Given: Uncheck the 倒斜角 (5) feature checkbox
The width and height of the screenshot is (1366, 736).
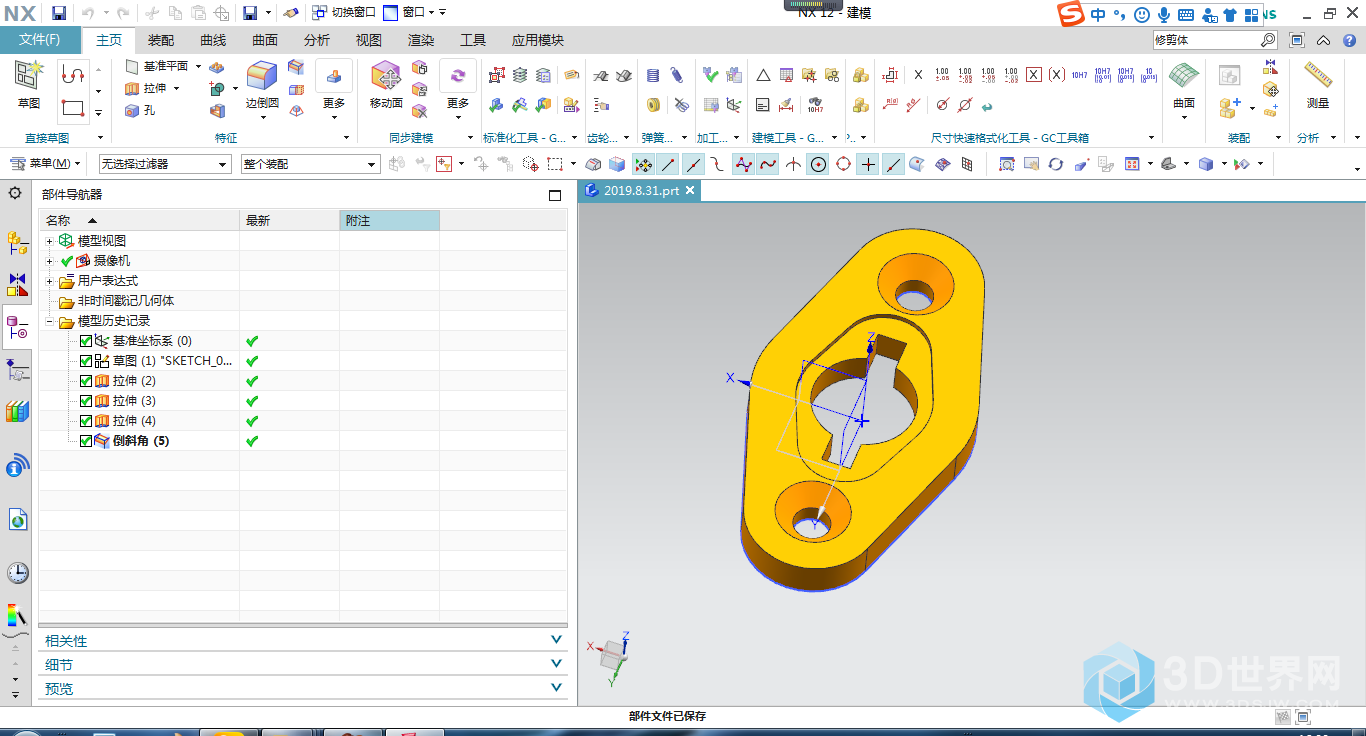Looking at the screenshot, I should [x=86, y=441].
